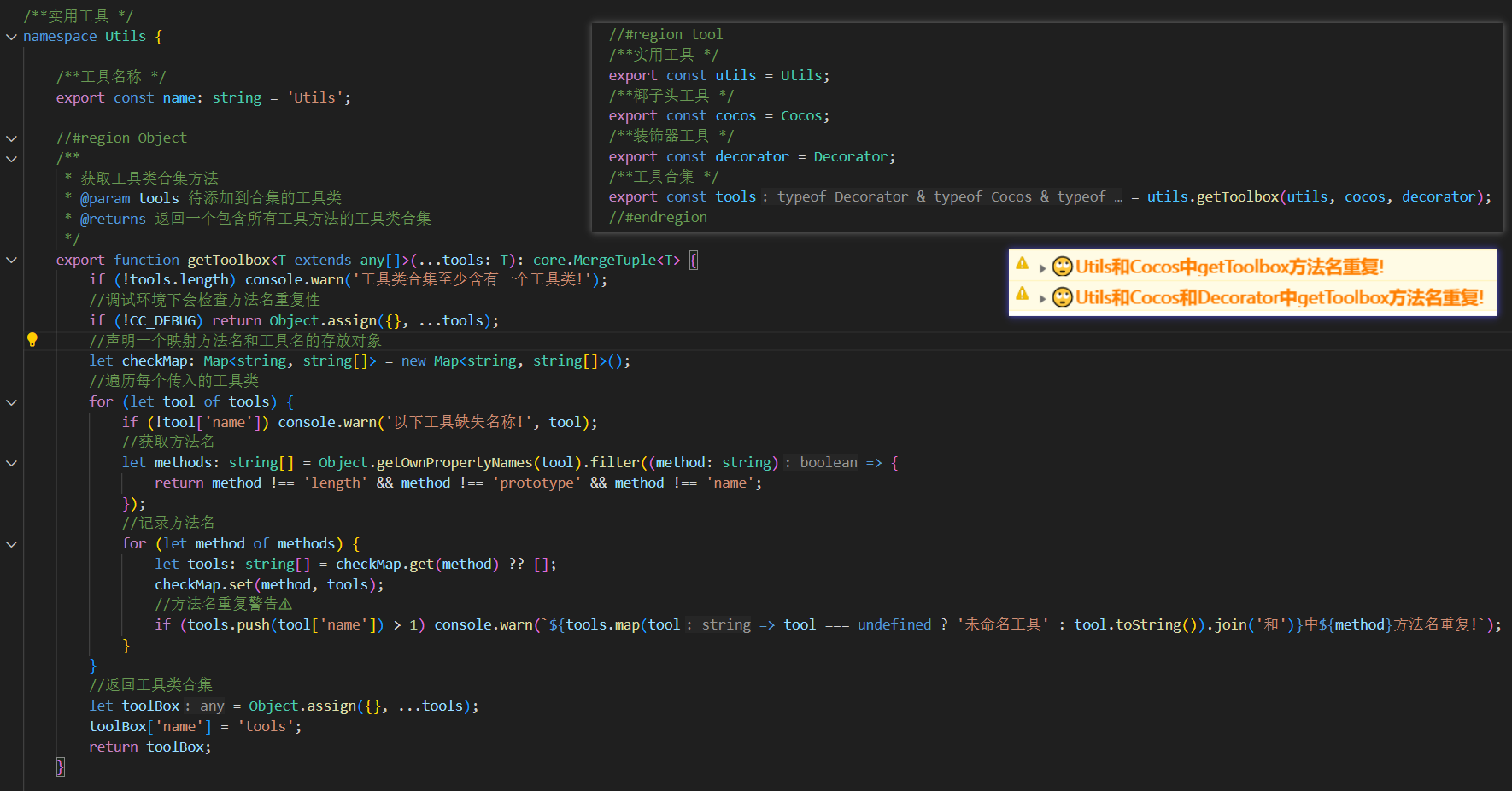
Task: Click the '//遍历每个传入的工具类' comment
Action: [174, 382]
